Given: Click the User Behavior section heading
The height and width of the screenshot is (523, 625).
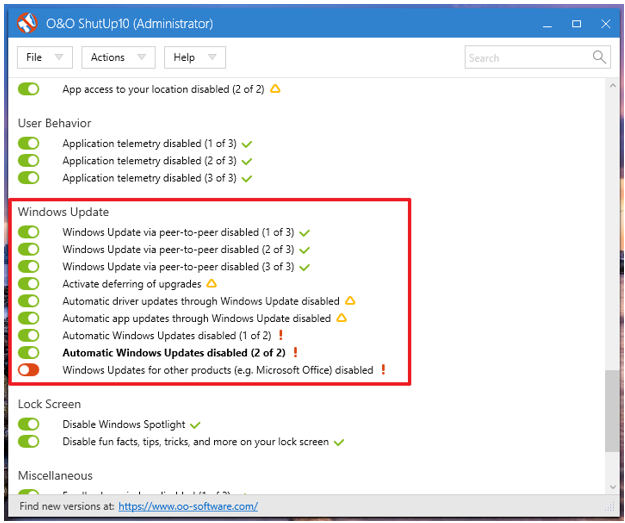Looking at the screenshot, I should [x=55, y=123].
